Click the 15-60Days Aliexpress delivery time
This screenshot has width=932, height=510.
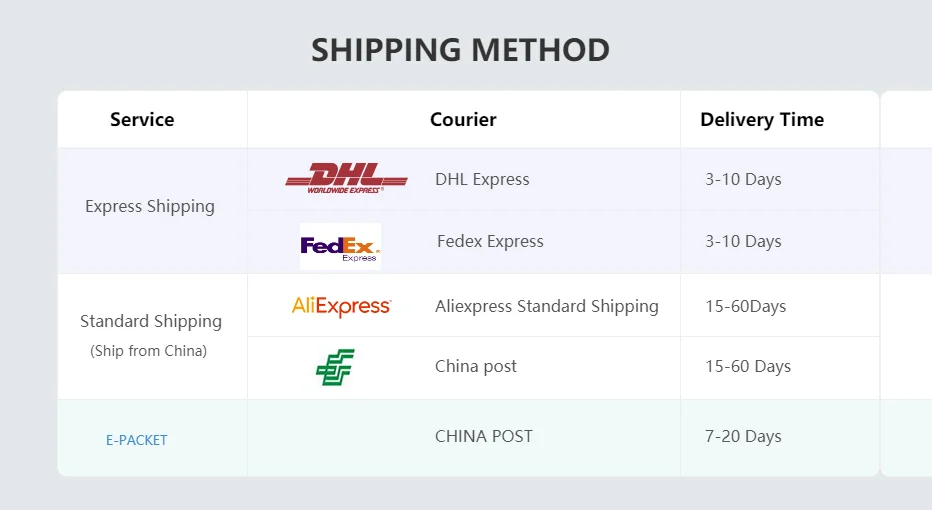coord(745,306)
